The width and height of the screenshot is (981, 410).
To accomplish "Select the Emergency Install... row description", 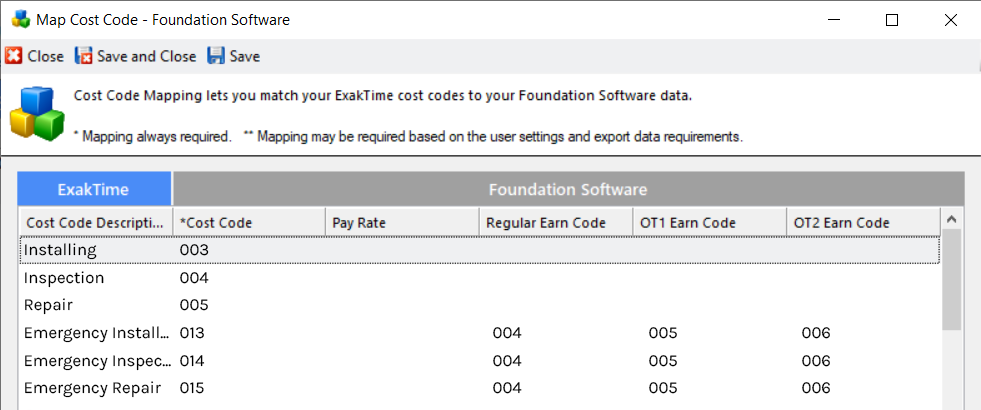I will pyautogui.click(x=96, y=332).
